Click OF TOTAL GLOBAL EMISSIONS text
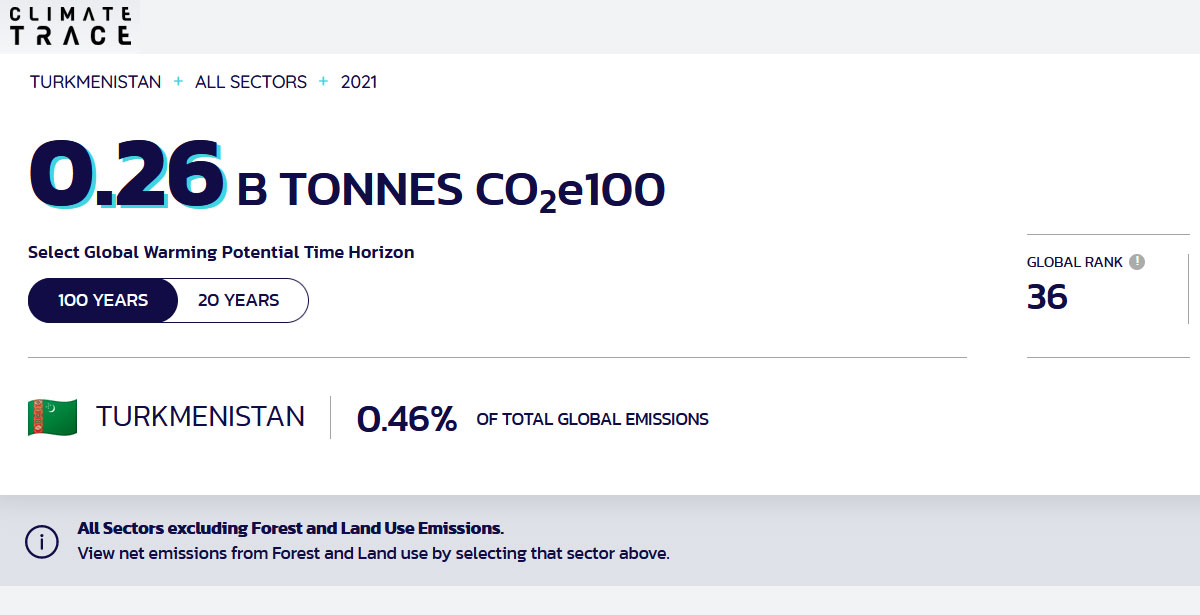Viewport: 1200px width, 615px height. (x=592, y=419)
